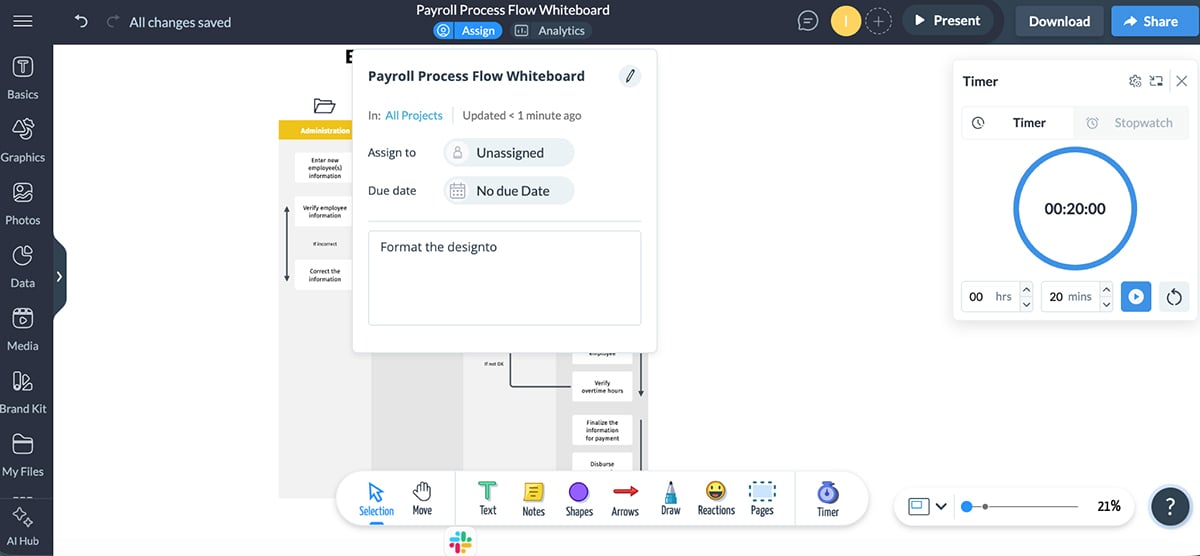The height and width of the screenshot is (556, 1200).
Task: Reset the timer
Action: click(1174, 297)
